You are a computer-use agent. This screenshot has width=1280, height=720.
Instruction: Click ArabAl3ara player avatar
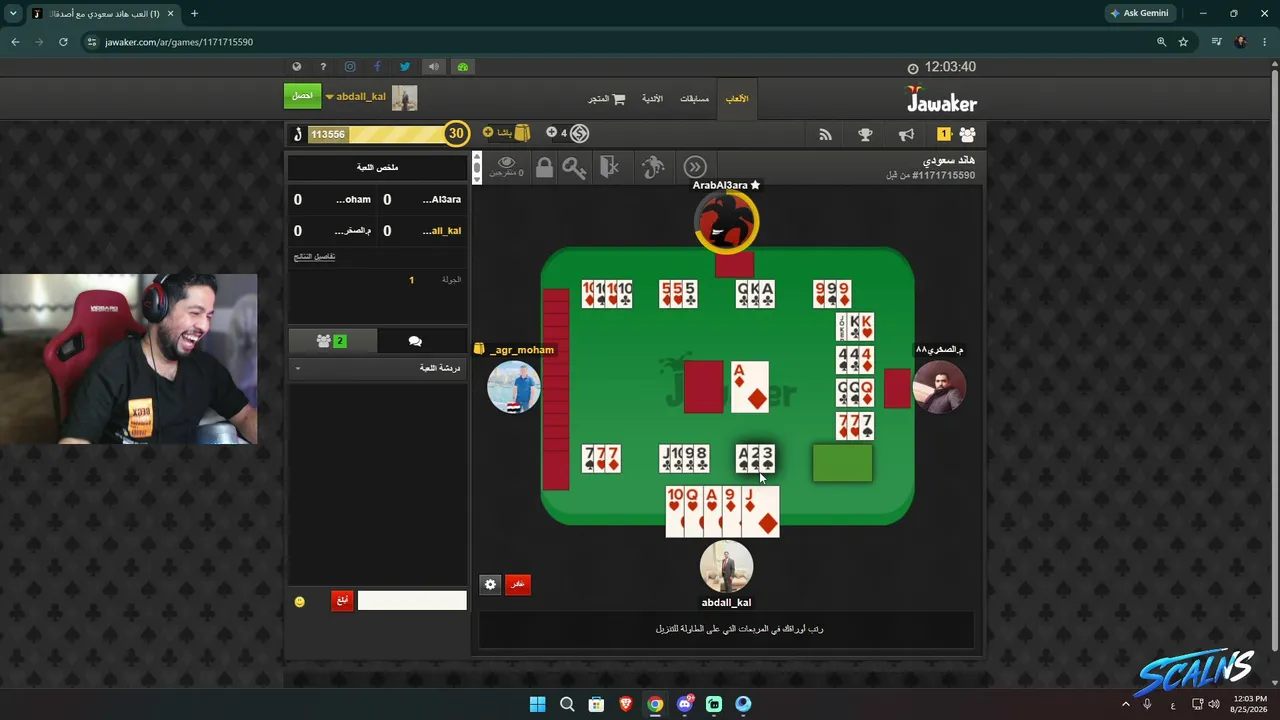click(x=727, y=221)
